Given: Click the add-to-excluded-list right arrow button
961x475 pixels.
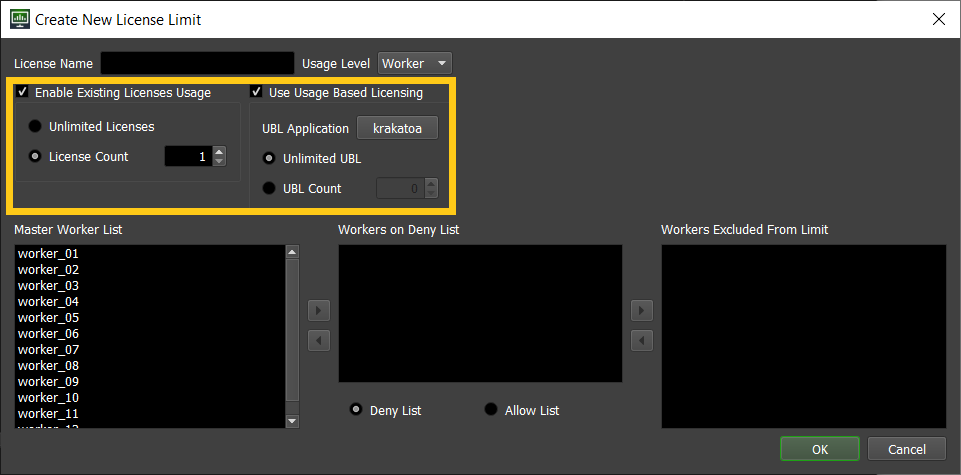Looking at the screenshot, I should pos(642,311).
